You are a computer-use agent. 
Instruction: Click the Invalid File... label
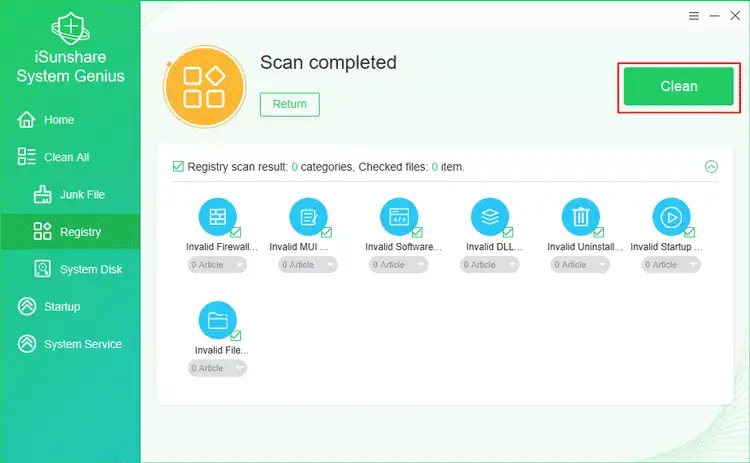coord(221,350)
